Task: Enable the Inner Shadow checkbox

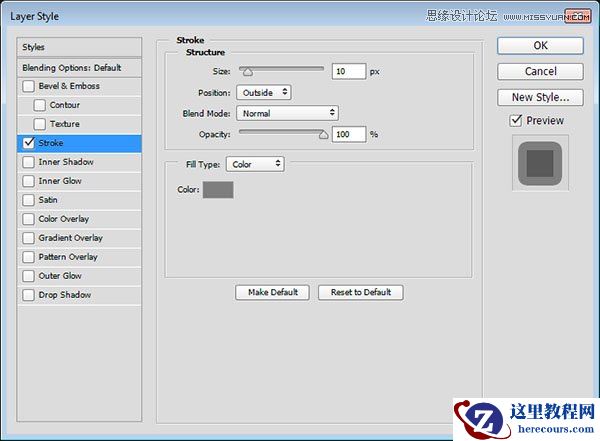Action: tap(28, 162)
